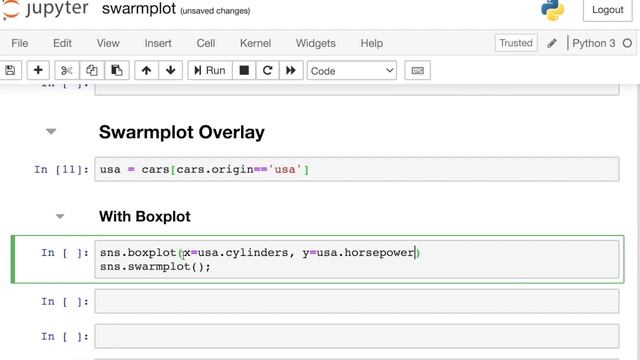
Task: Open the Cell menu
Action: [206, 43]
